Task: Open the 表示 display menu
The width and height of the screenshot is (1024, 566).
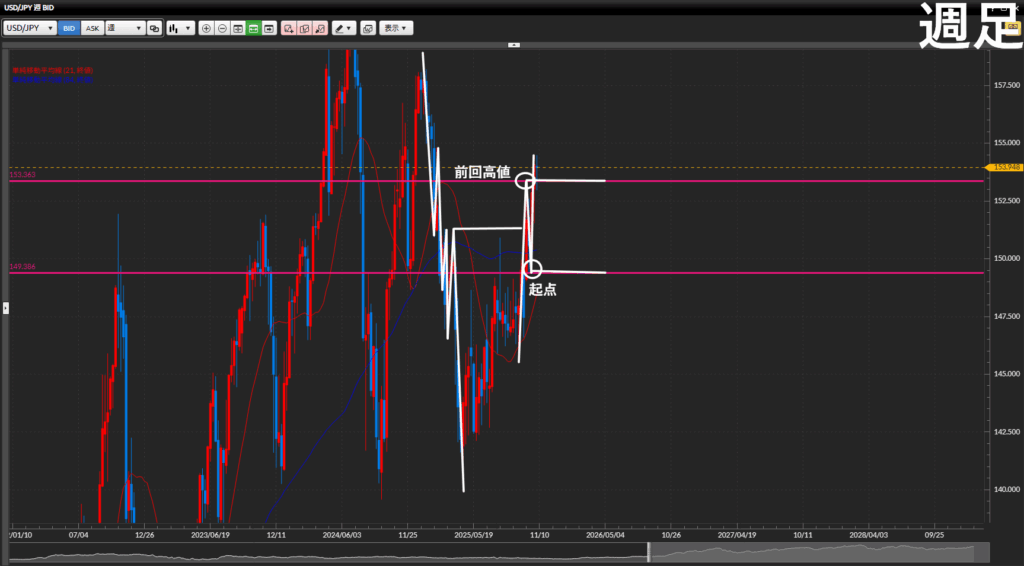Action: click(397, 29)
